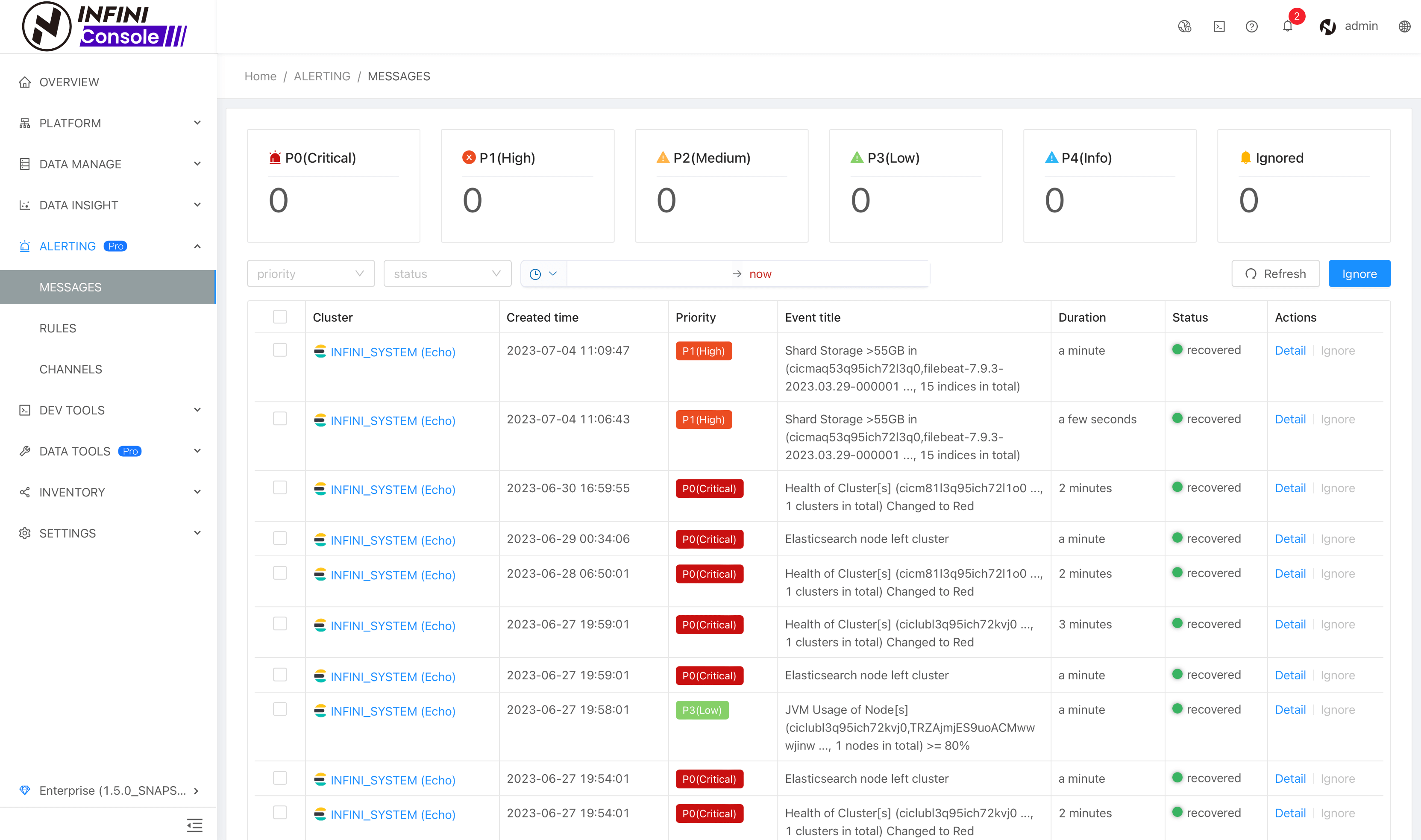Click the P0(Critical) siren icon card
1421x840 pixels.
tap(275, 157)
